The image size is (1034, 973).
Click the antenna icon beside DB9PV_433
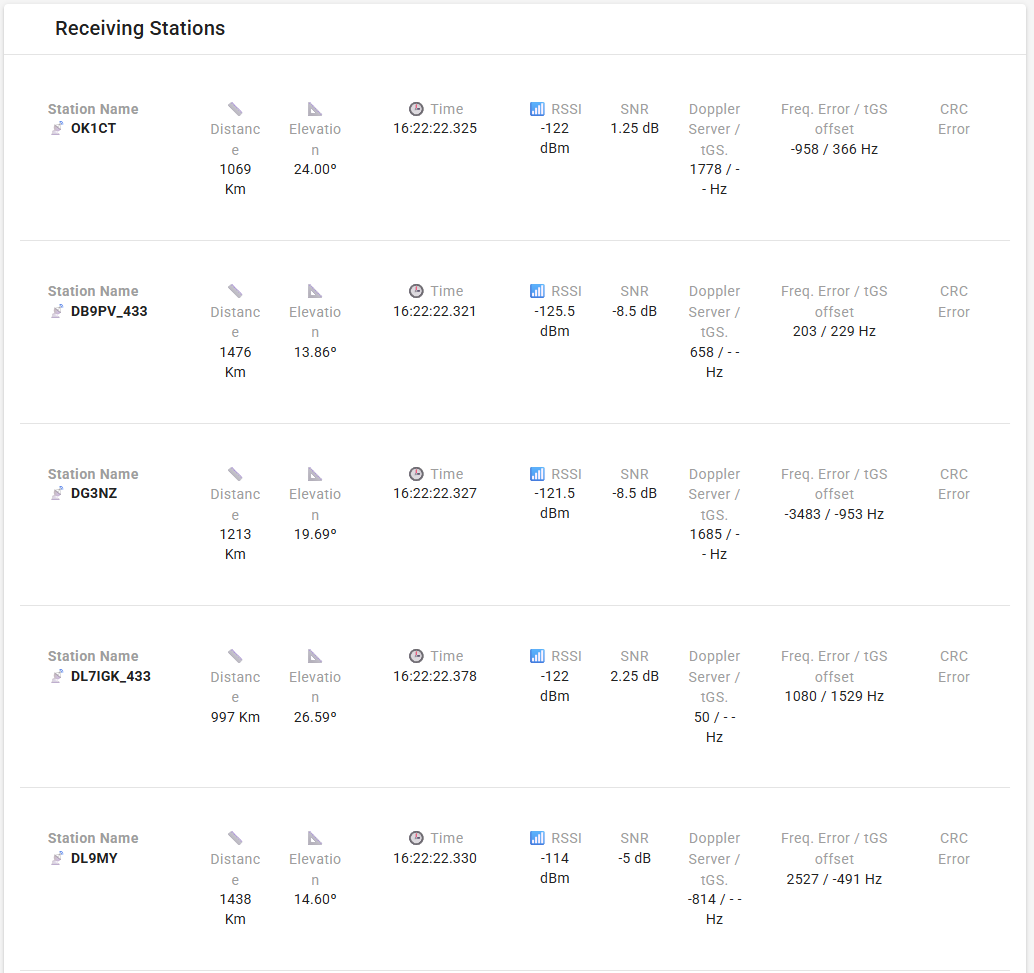58,311
